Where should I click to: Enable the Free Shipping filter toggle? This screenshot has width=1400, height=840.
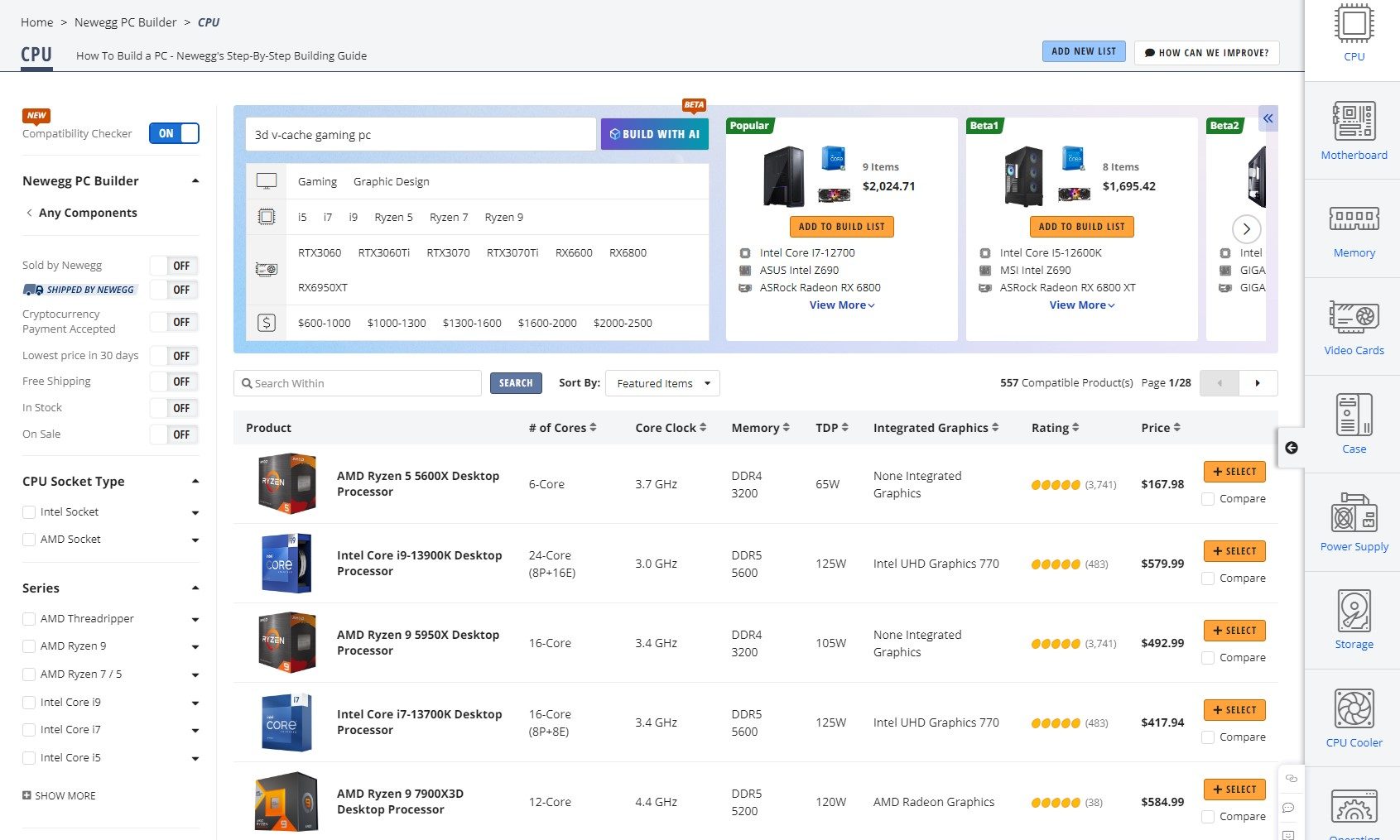(174, 382)
